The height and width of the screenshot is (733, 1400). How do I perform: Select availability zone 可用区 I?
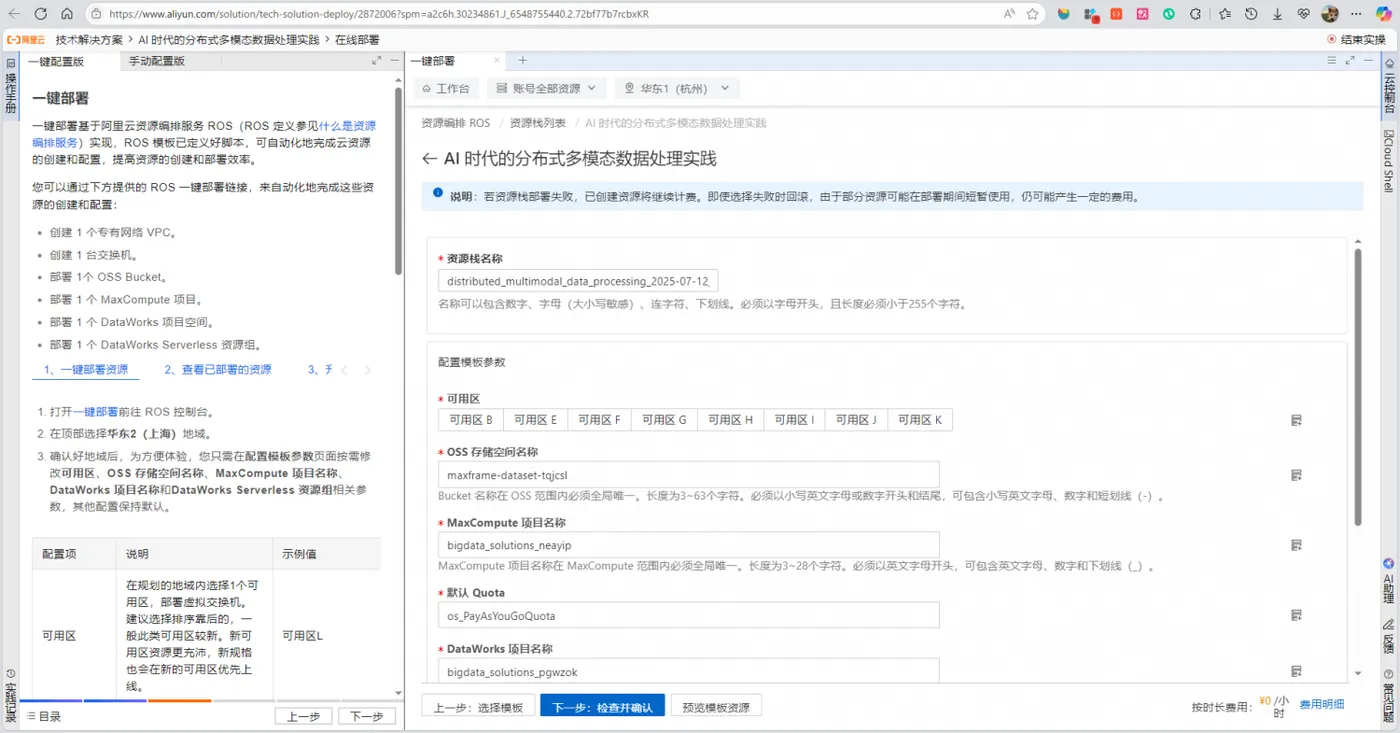click(x=794, y=420)
